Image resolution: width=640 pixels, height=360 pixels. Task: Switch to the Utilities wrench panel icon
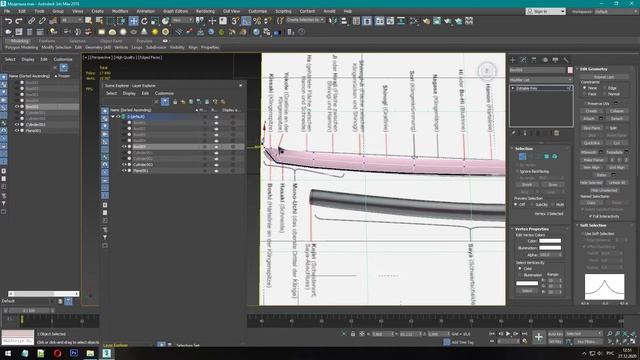pos(566,60)
